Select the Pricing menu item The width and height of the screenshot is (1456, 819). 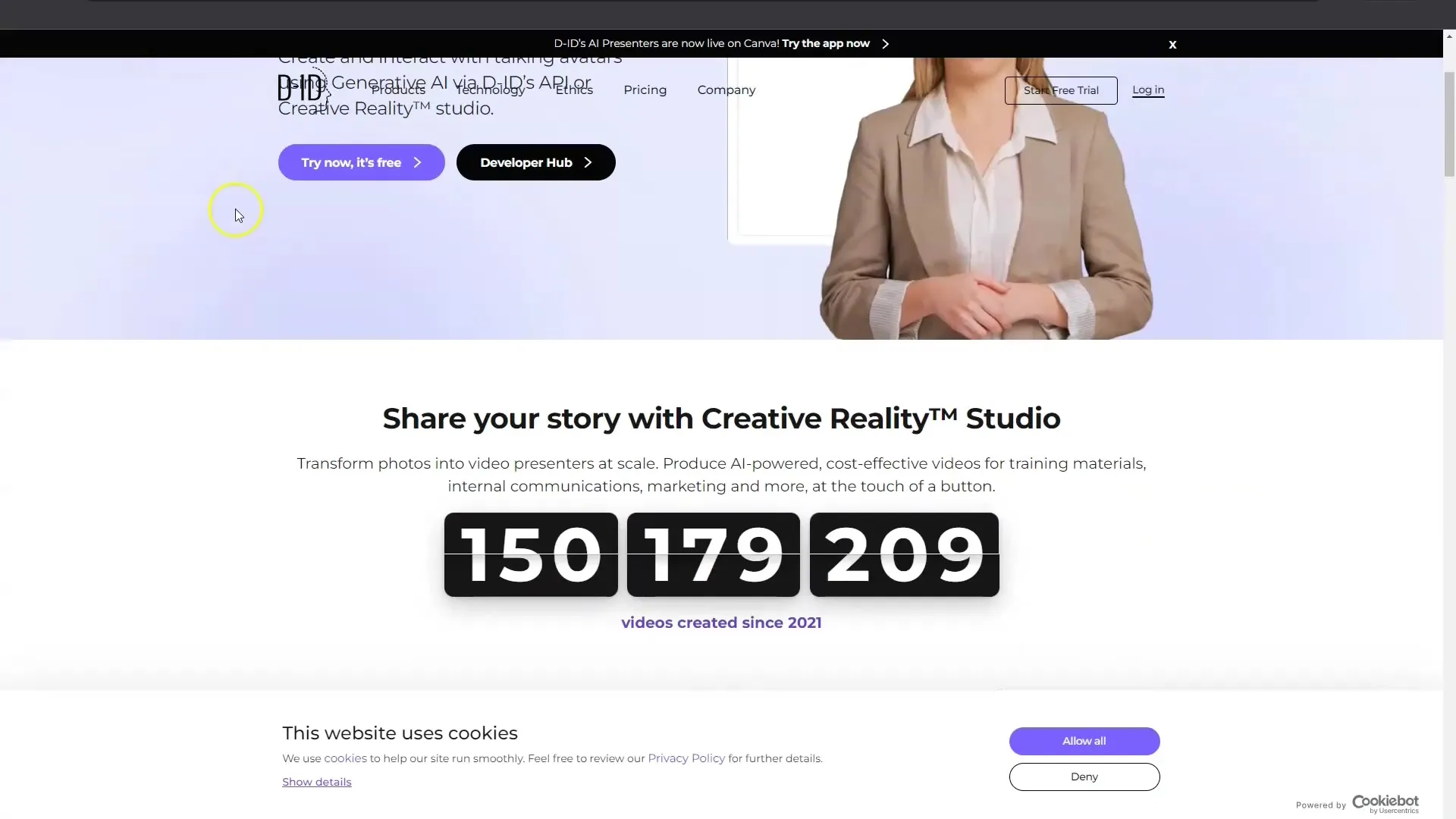(645, 89)
